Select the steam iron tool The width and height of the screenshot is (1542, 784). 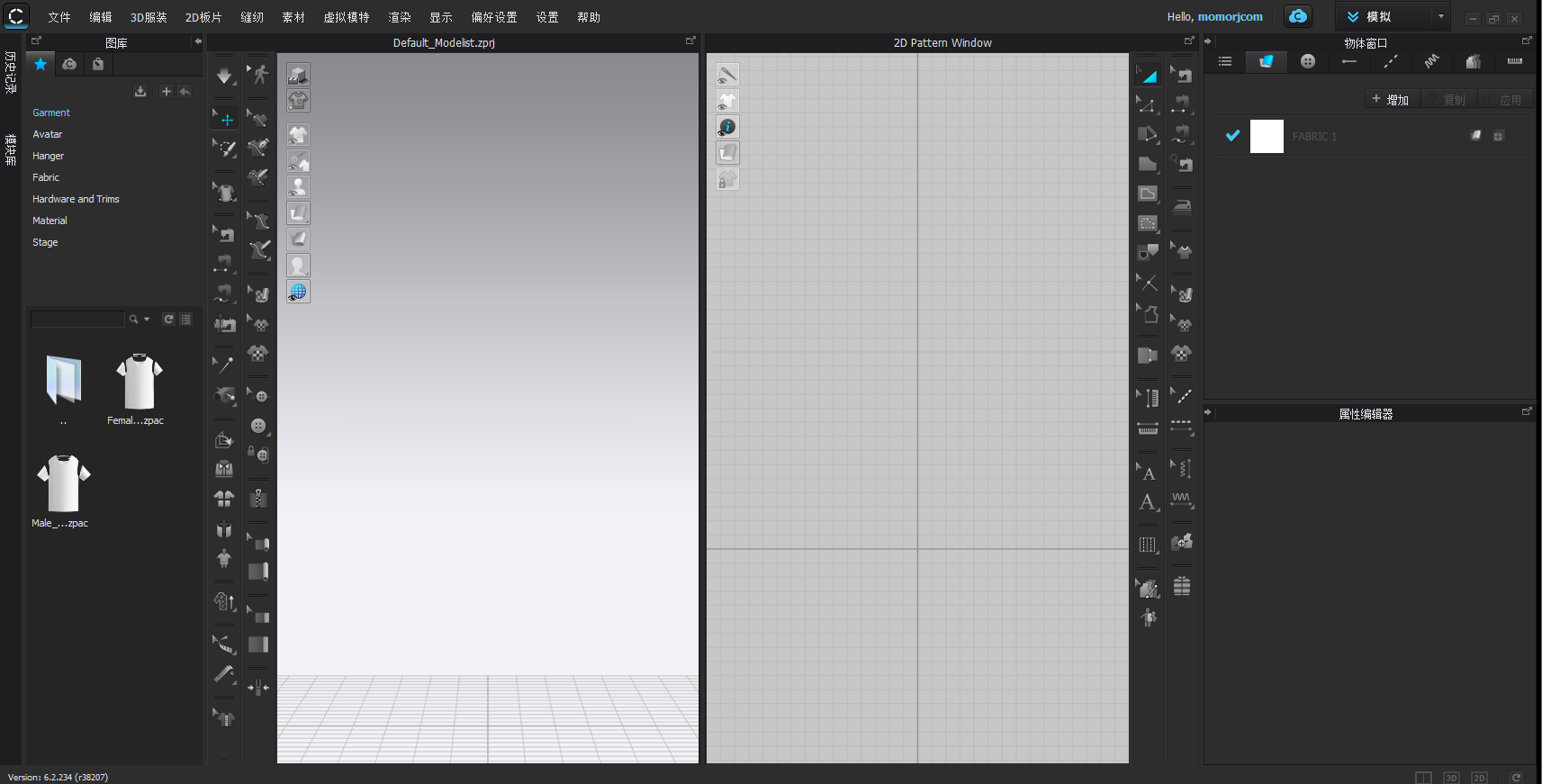point(1182,207)
